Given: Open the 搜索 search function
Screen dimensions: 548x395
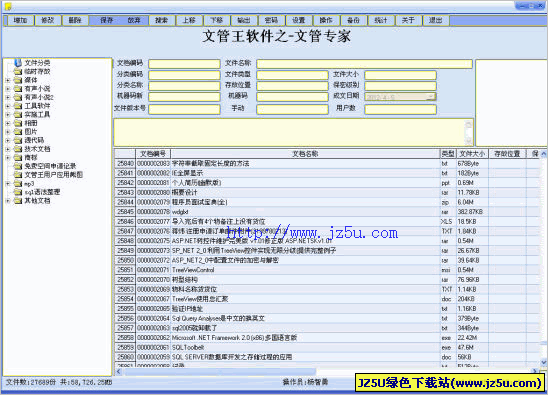Looking at the screenshot, I should tap(161, 21).
